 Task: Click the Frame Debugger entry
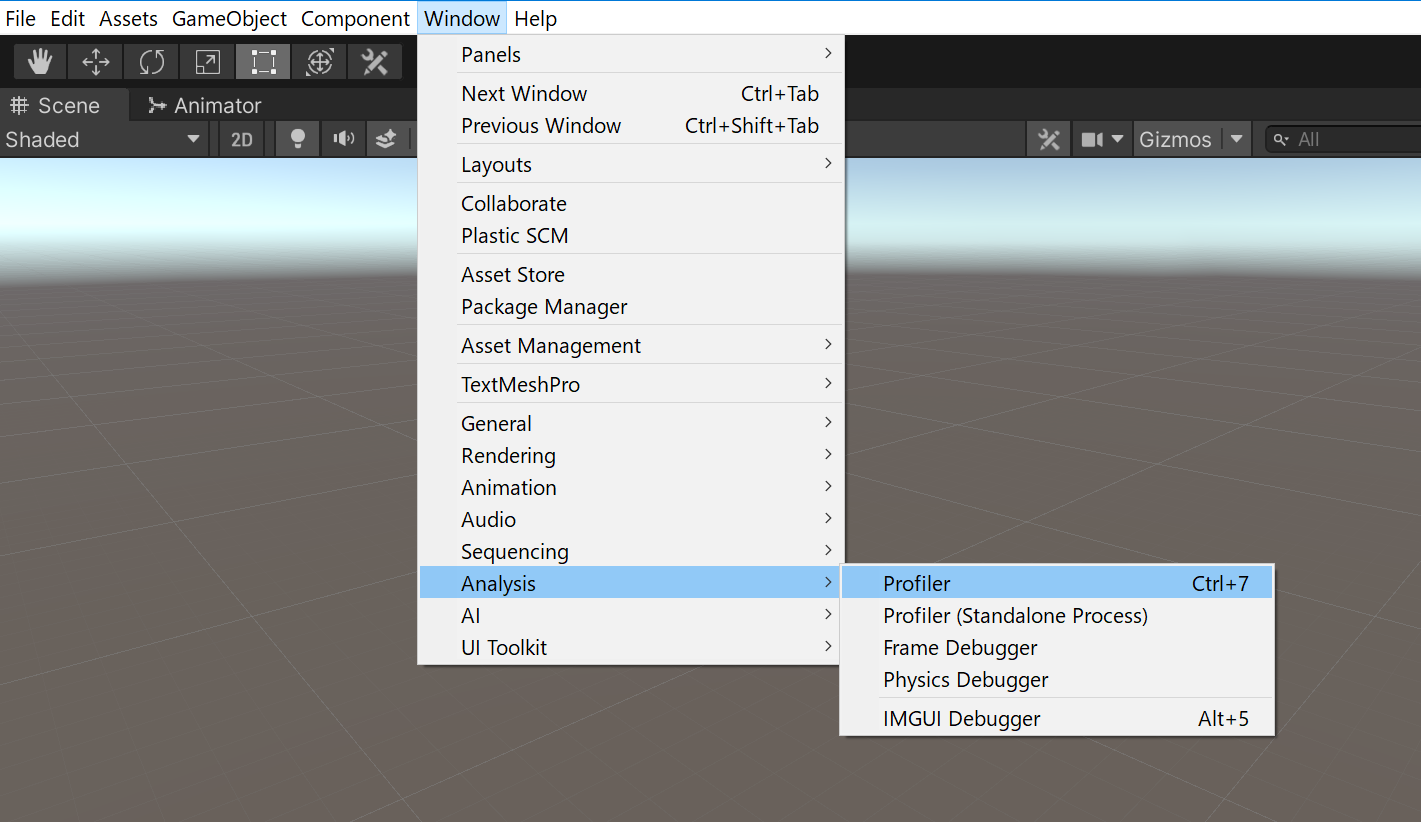point(958,647)
